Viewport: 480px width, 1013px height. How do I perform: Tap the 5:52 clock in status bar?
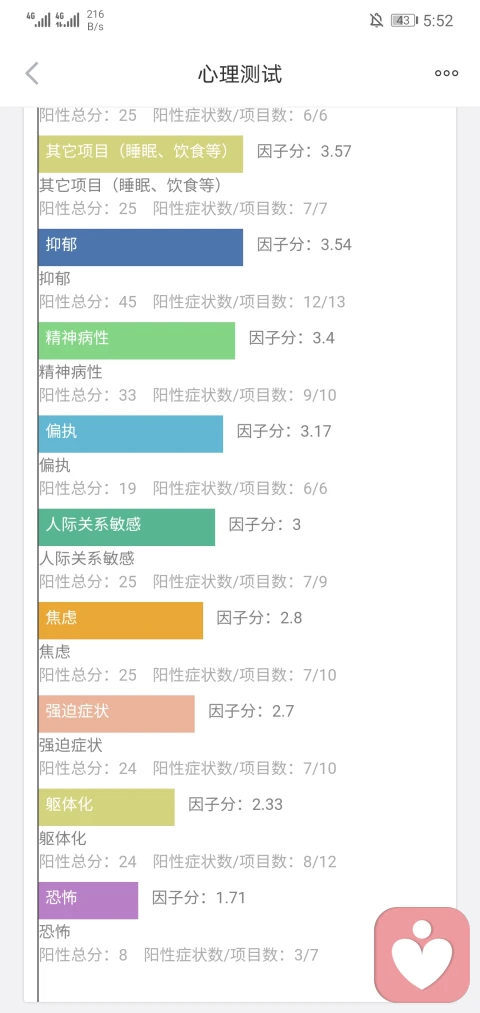coord(438,21)
